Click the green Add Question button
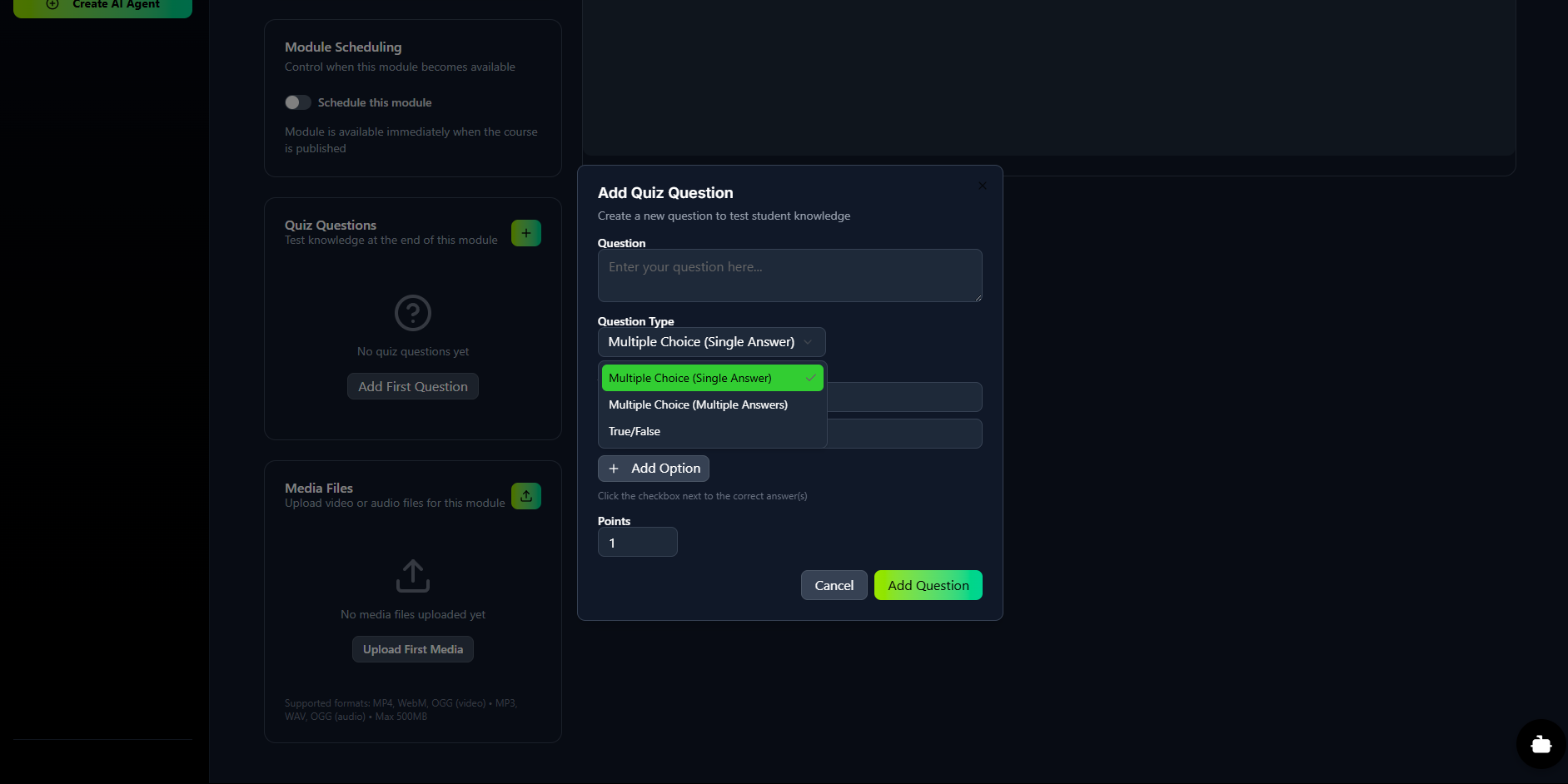Viewport: 1568px width, 784px height. coord(928,585)
